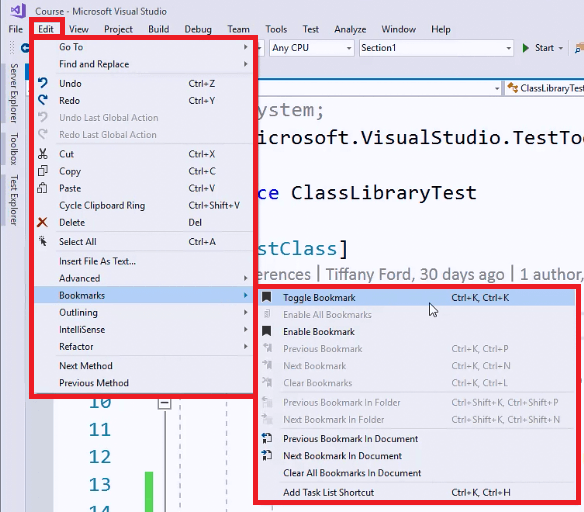Click the Visual Studio logo icon

(18, 10)
